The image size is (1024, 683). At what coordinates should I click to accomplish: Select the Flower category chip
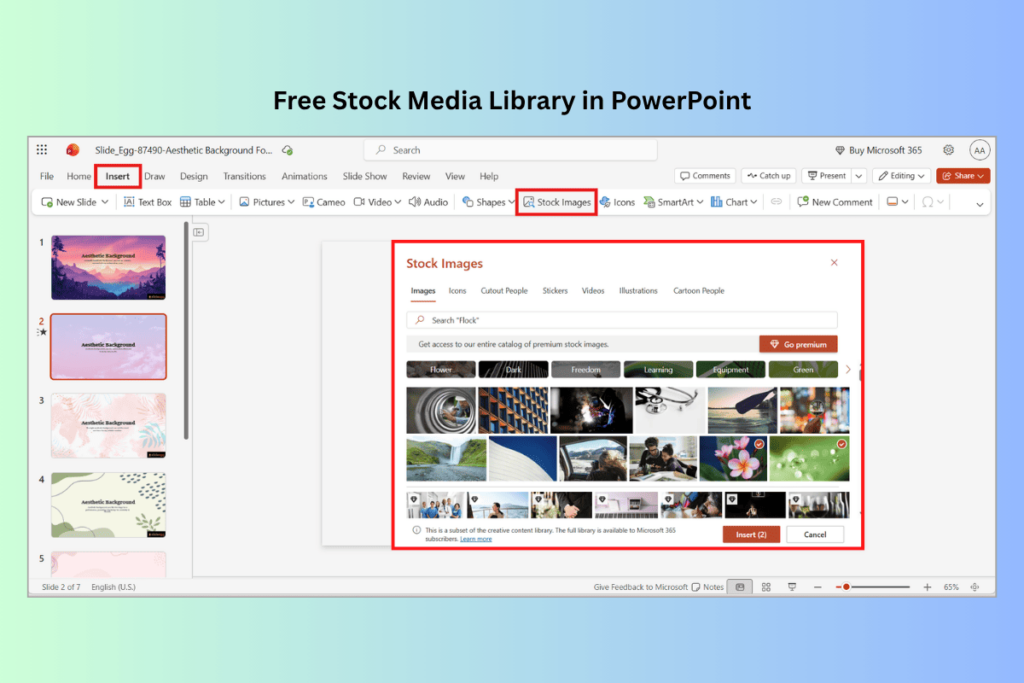tap(441, 370)
